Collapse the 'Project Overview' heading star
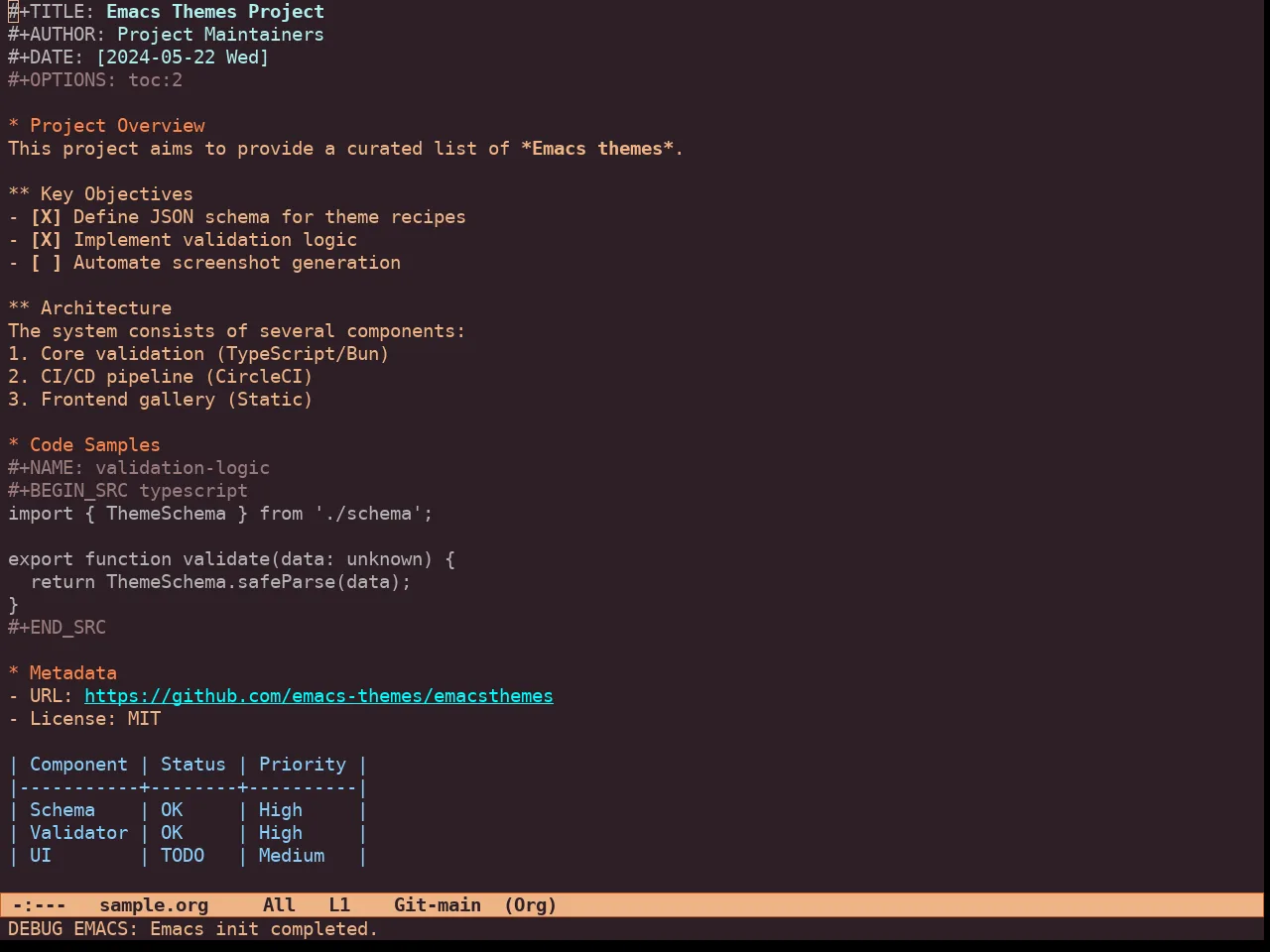The image size is (1270, 952). click(x=13, y=126)
